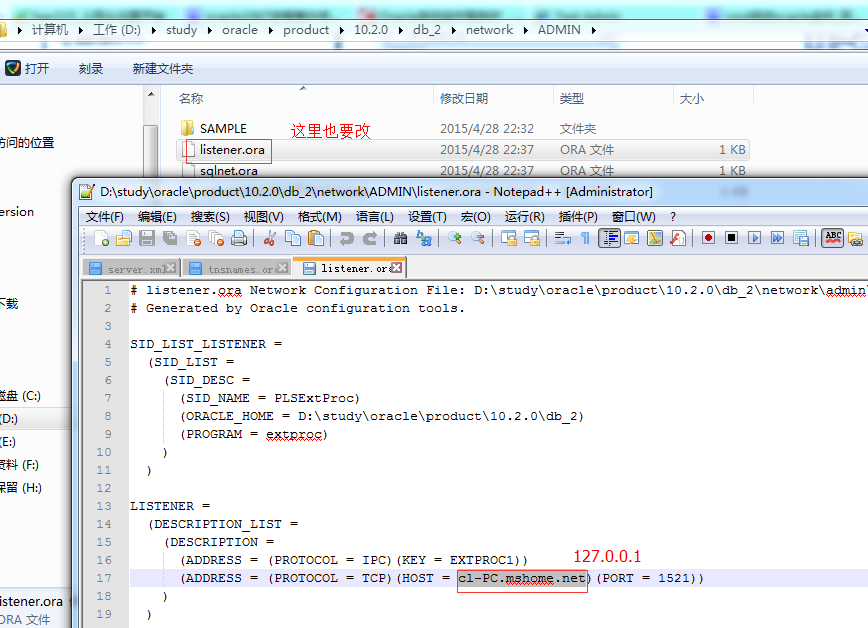Toggle show all characters pilcrow icon
This screenshot has width=868, height=628.
pyautogui.click(x=585, y=238)
